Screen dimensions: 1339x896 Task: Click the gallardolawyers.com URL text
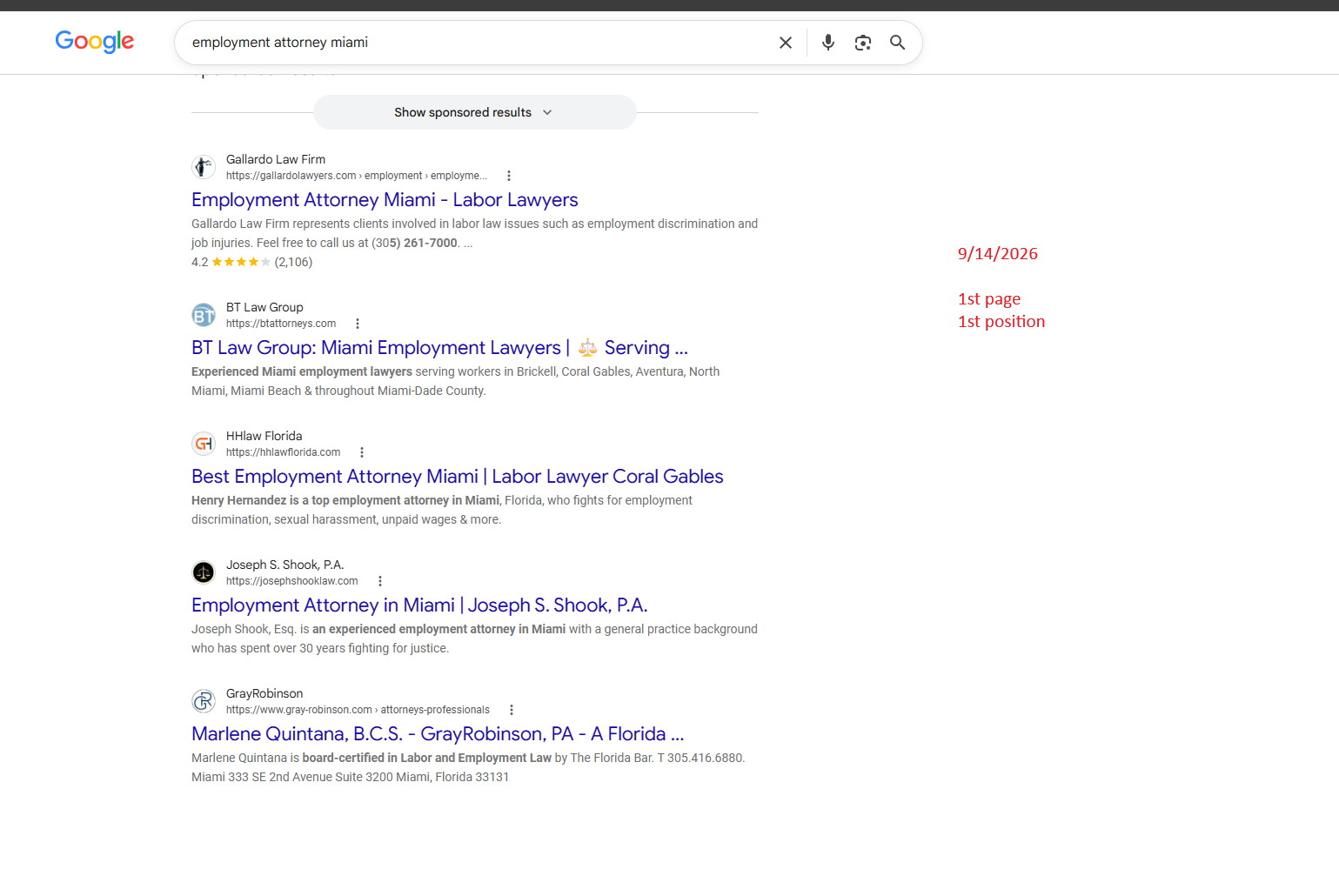pos(357,176)
